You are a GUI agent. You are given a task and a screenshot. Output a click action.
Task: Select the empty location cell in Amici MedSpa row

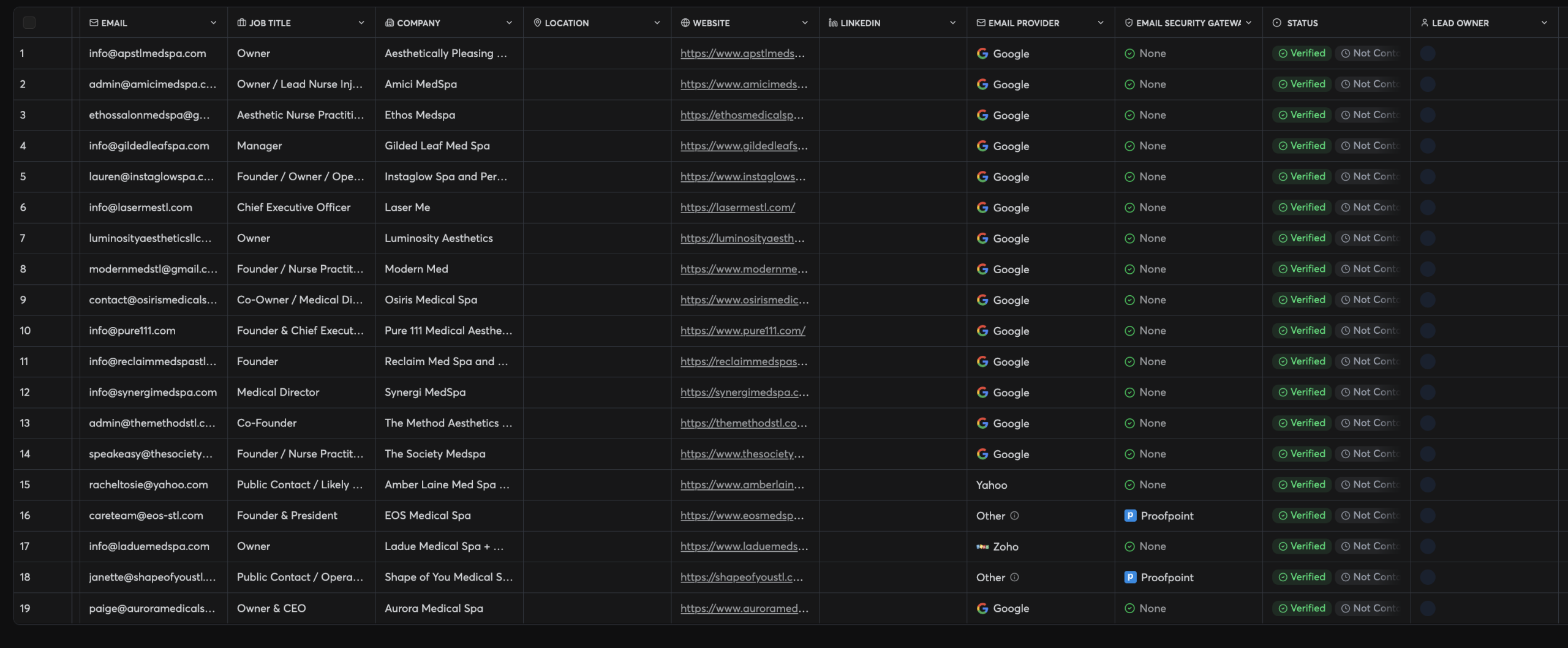(x=597, y=85)
